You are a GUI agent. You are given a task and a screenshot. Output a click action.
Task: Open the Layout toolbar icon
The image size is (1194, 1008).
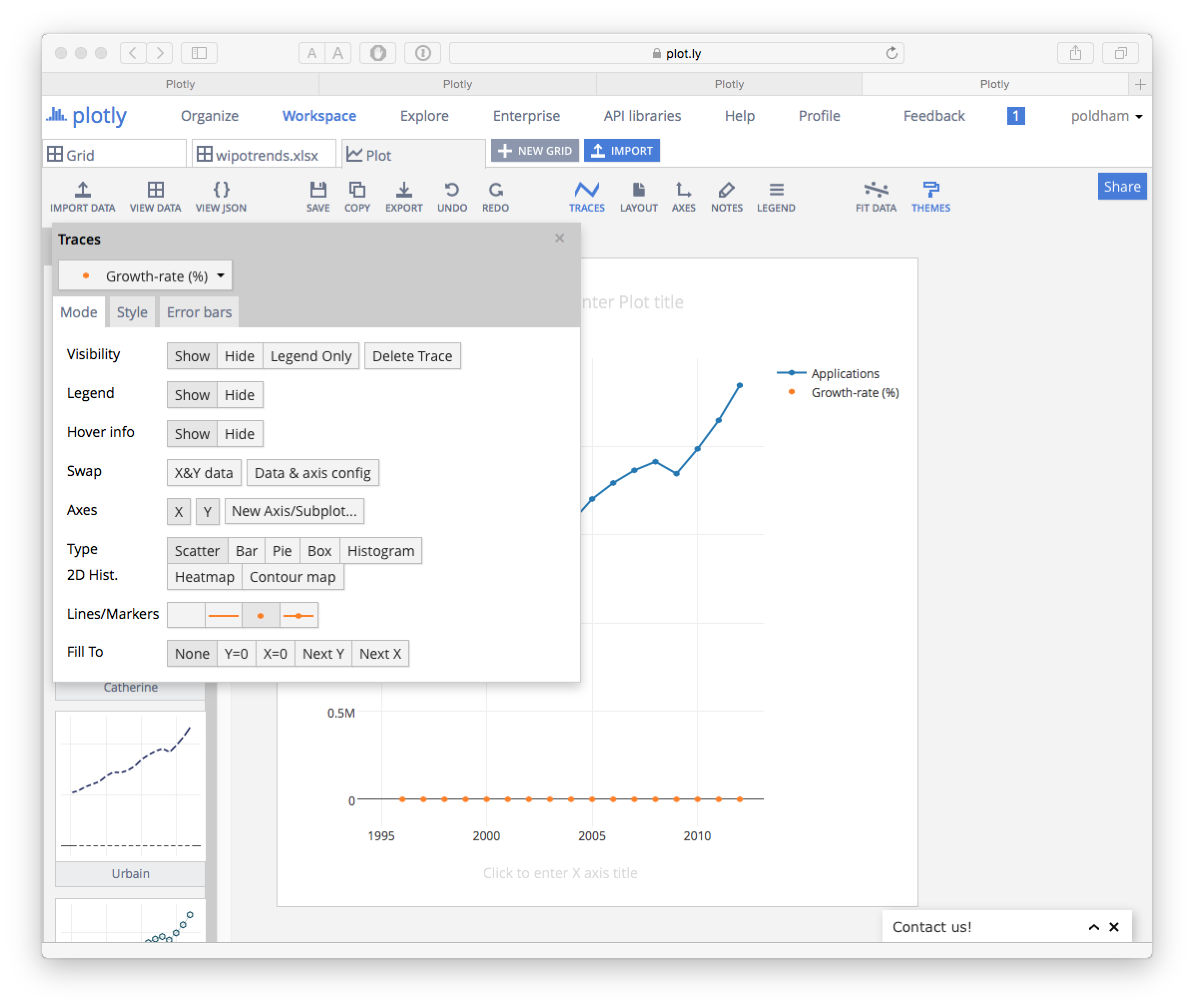[x=638, y=197]
